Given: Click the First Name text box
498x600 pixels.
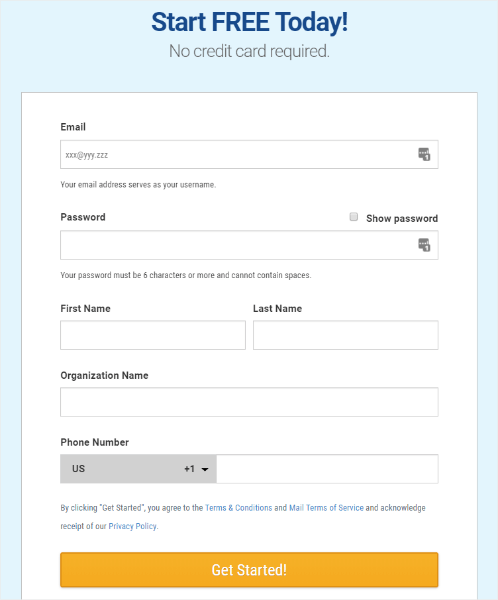Looking at the screenshot, I should click(x=153, y=335).
